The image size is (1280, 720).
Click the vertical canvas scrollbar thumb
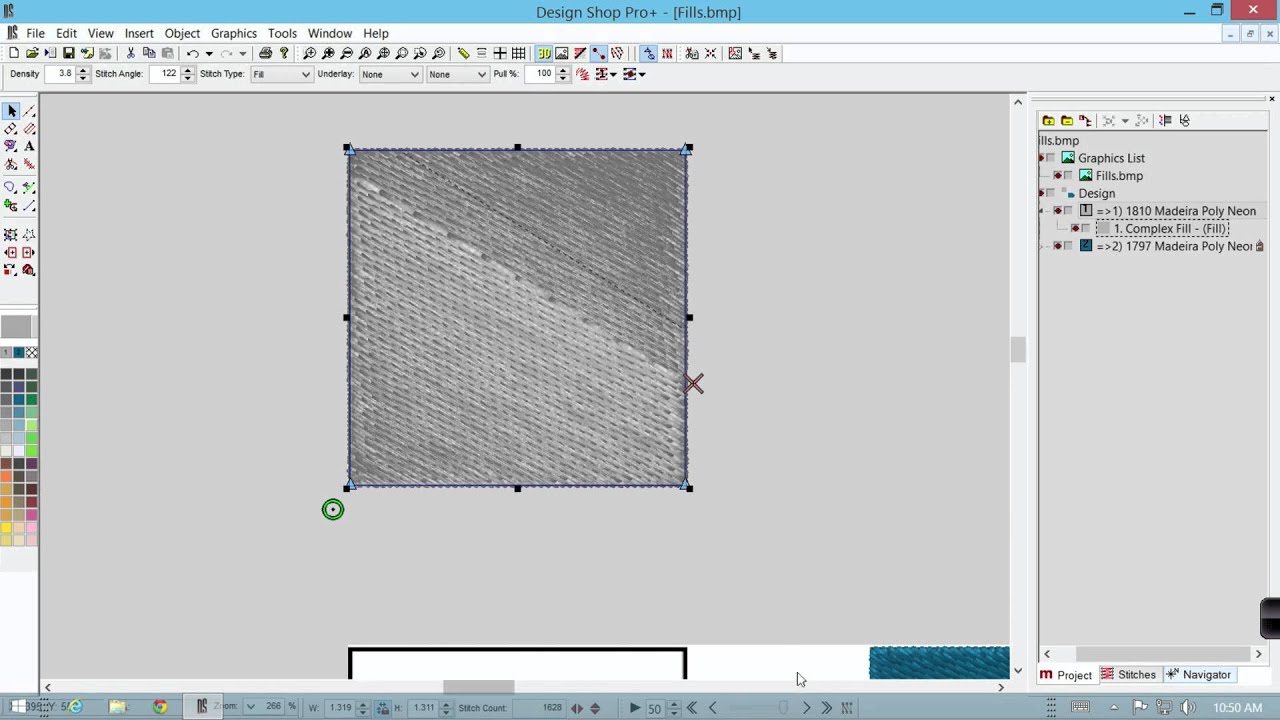point(1018,349)
